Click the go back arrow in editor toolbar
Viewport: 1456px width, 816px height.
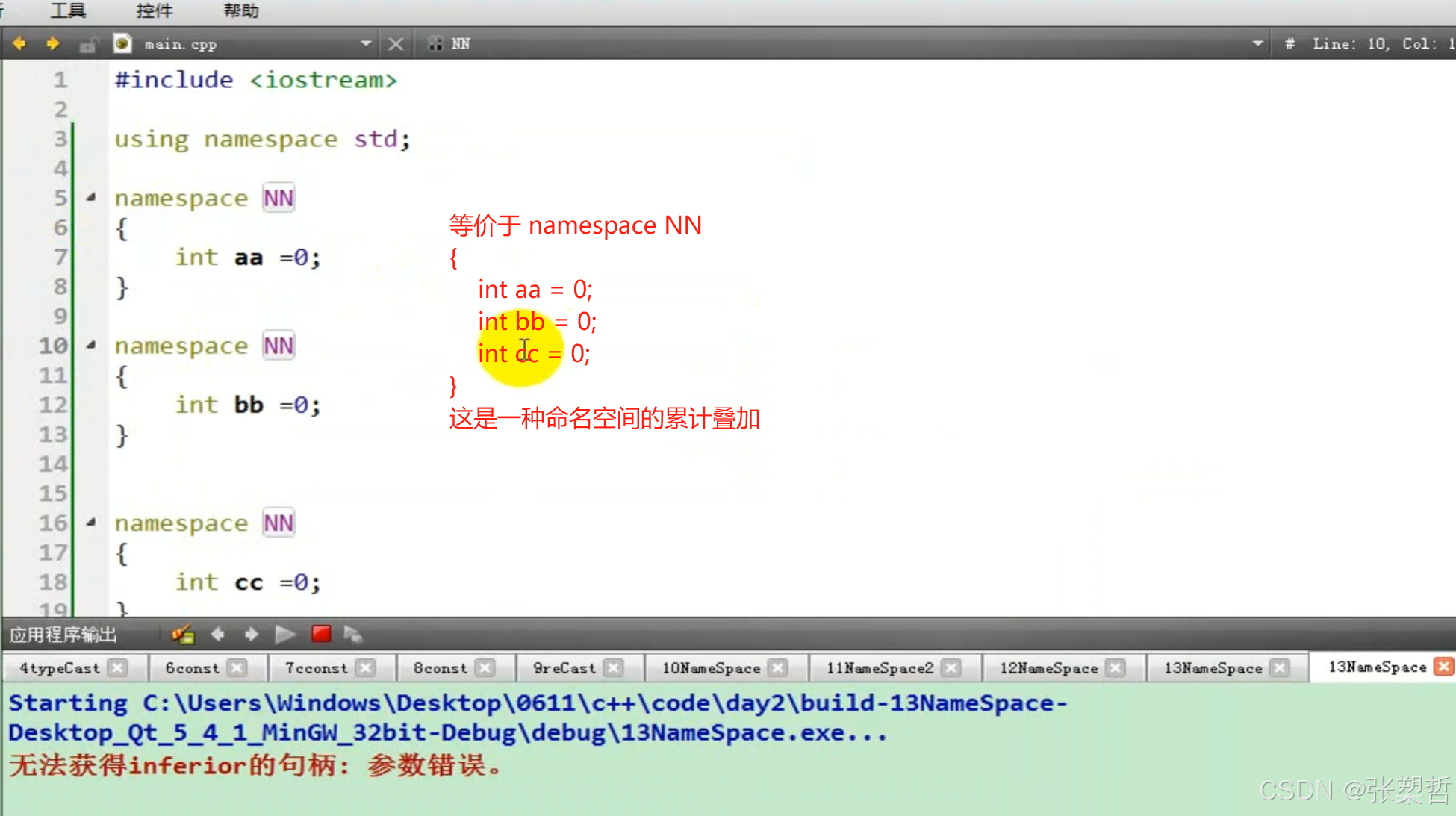(19, 44)
